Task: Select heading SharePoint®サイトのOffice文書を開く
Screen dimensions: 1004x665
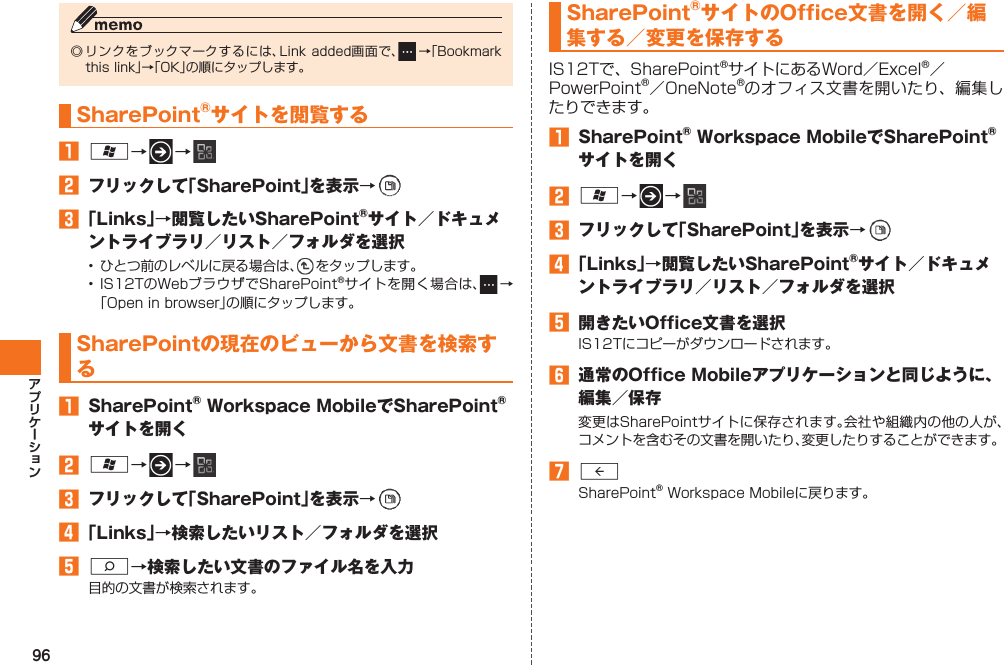Action: point(776,25)
